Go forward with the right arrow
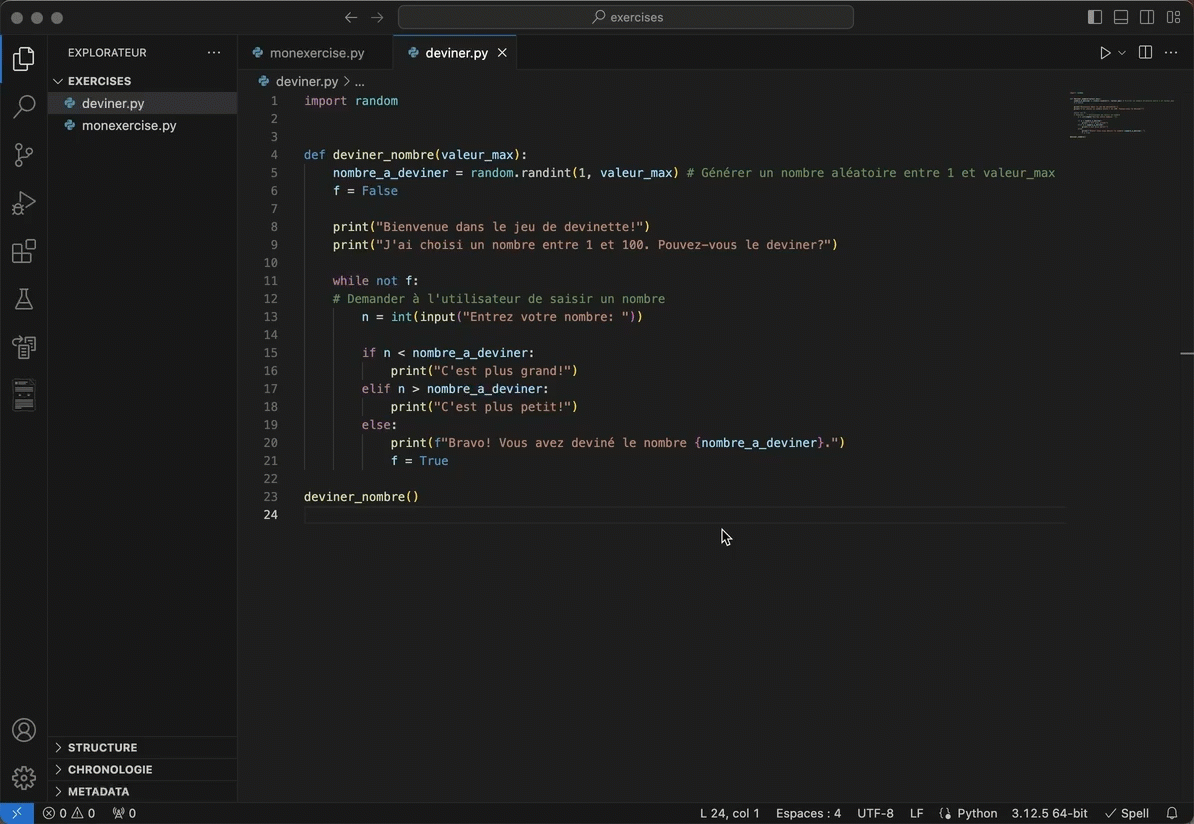The width and height of the screenshot is (1194, 824). [377, 17]
